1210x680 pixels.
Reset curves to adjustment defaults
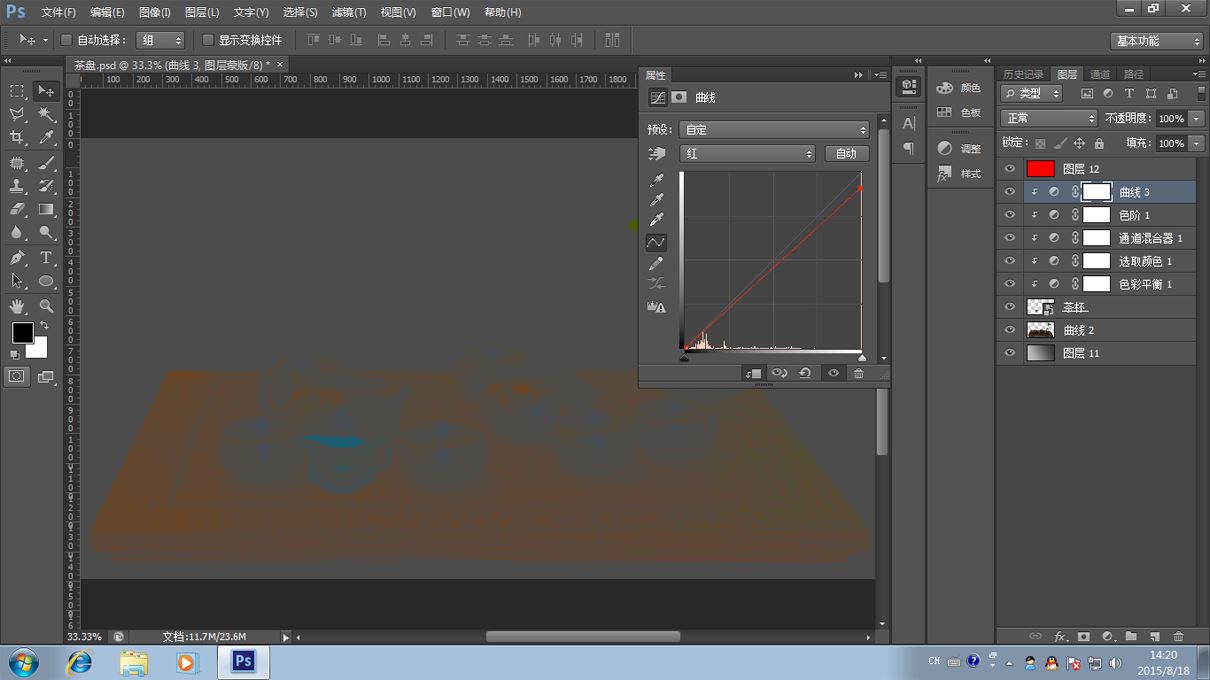(805, 373)
